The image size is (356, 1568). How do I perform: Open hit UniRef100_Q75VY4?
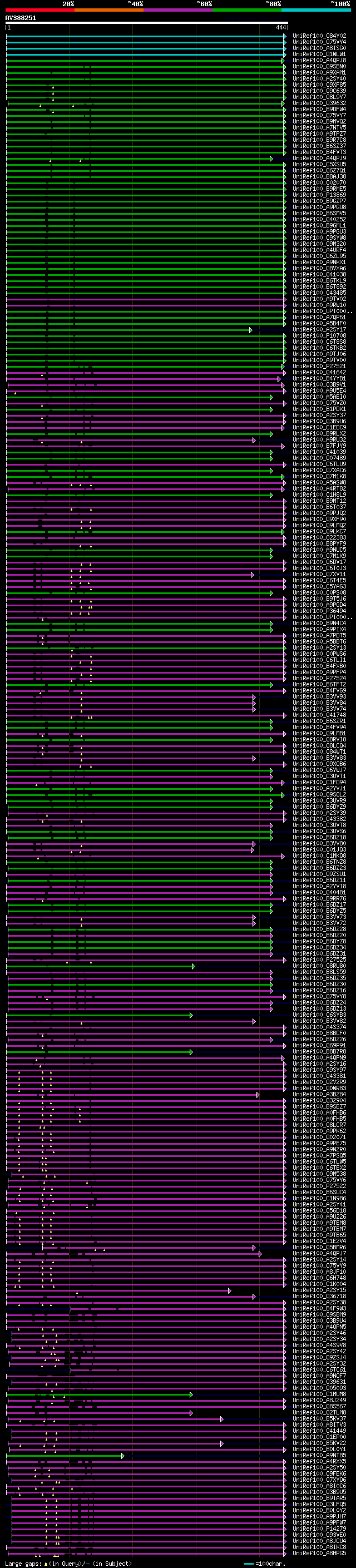(319, 42)
